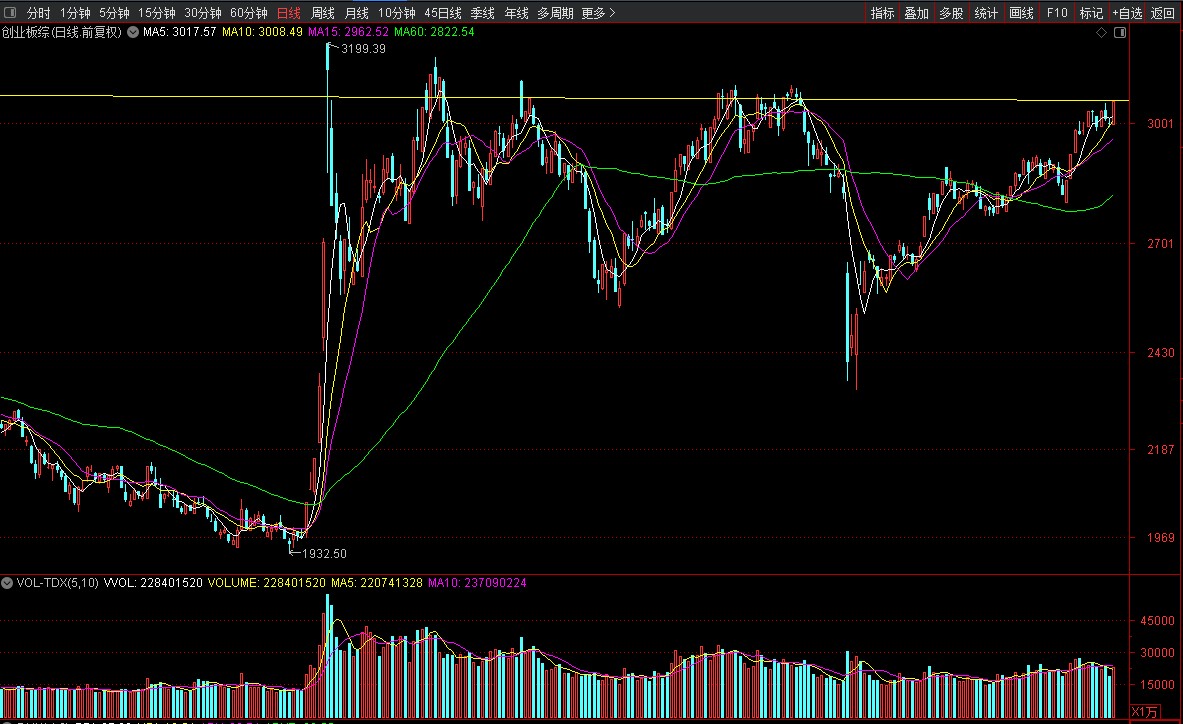Click the diamond marker icon above chart
Image resolution: width=1183 pixels, height=724 pixels.
point(1102,32)
